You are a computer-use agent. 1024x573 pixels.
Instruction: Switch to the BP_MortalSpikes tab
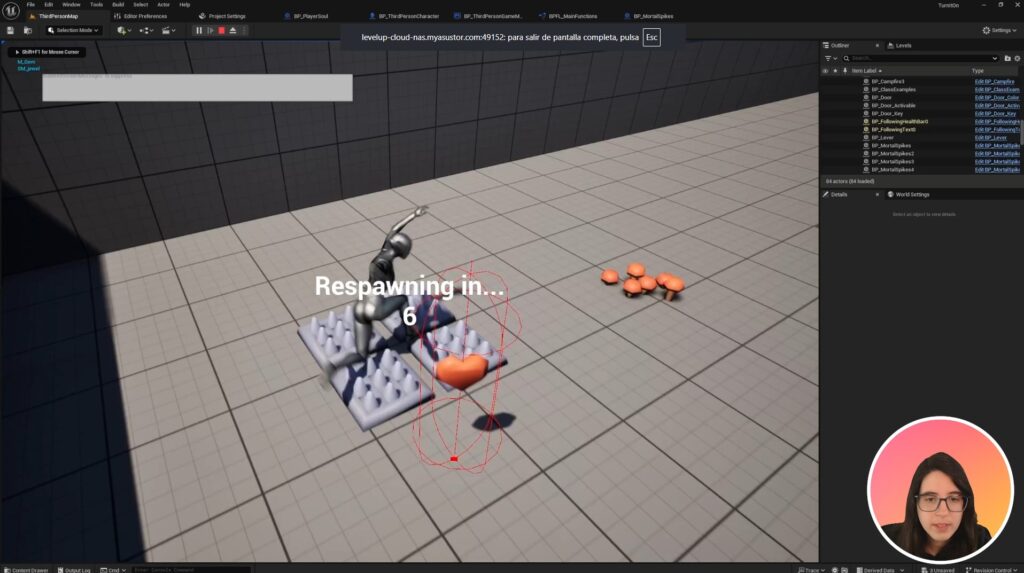click(648, 16)
